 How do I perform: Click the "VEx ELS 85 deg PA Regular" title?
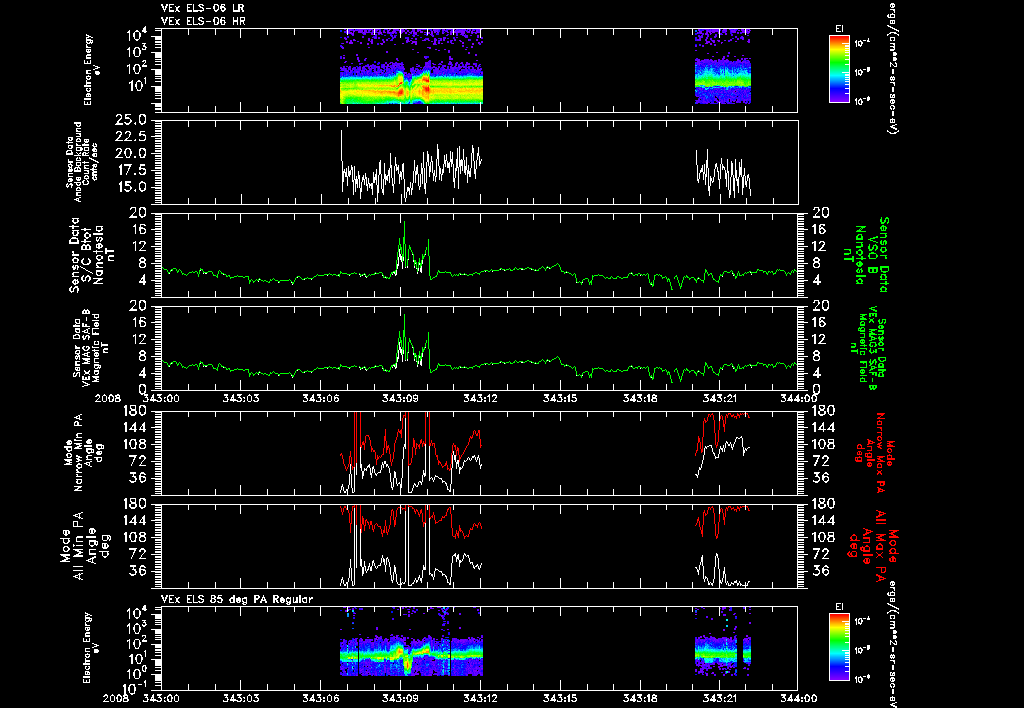point(236,599)
